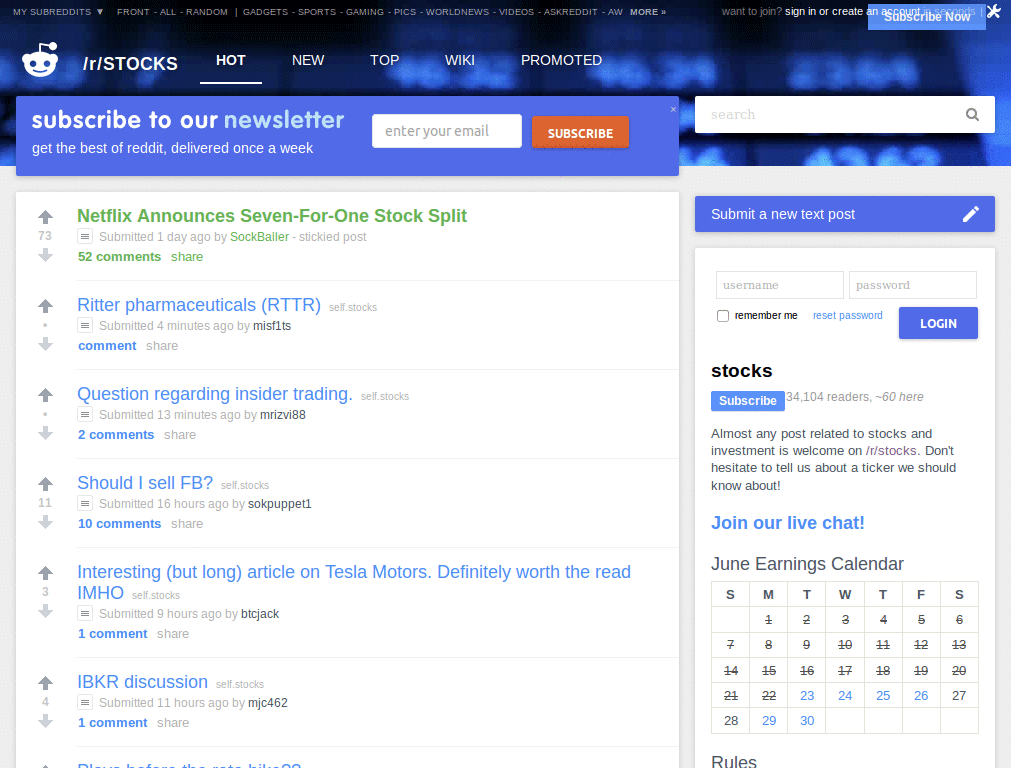Viewport: 1024px width, 768px height.
Task: Open 52 comments on Netflix post
Action: [x=120, y=257]
